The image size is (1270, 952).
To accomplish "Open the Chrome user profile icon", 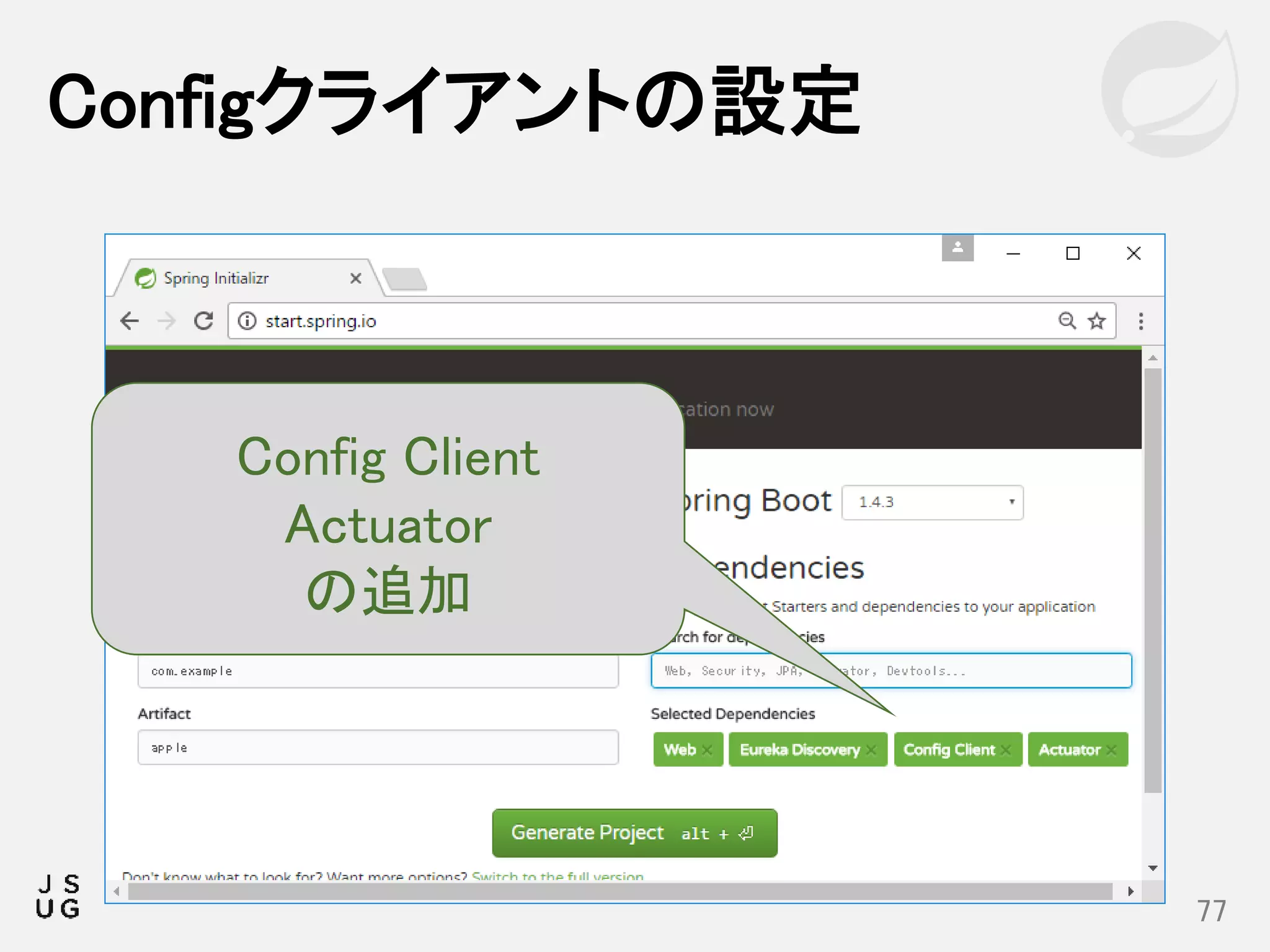I will [957, 248].
